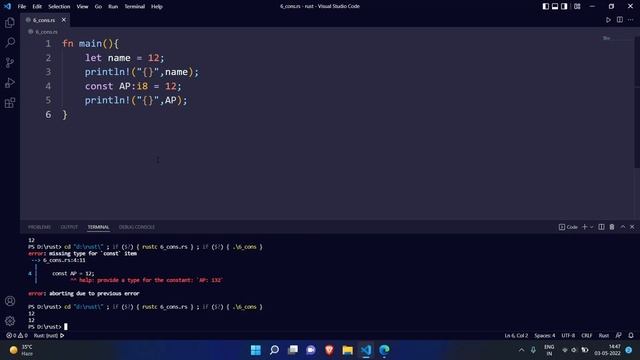640x360 pixels.
Task: Click 'let name = 12;' line
Action: coord(124,58)
